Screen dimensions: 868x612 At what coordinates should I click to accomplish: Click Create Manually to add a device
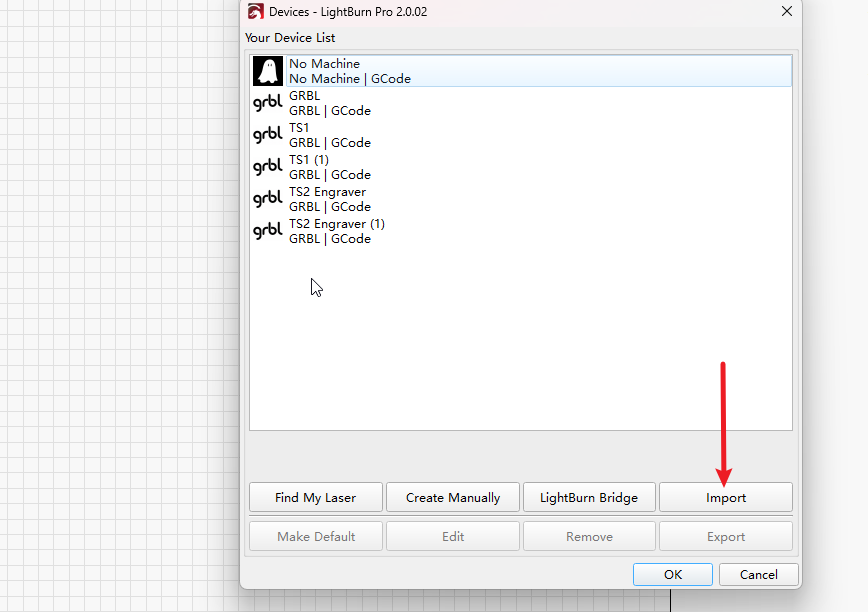(453, 497)
